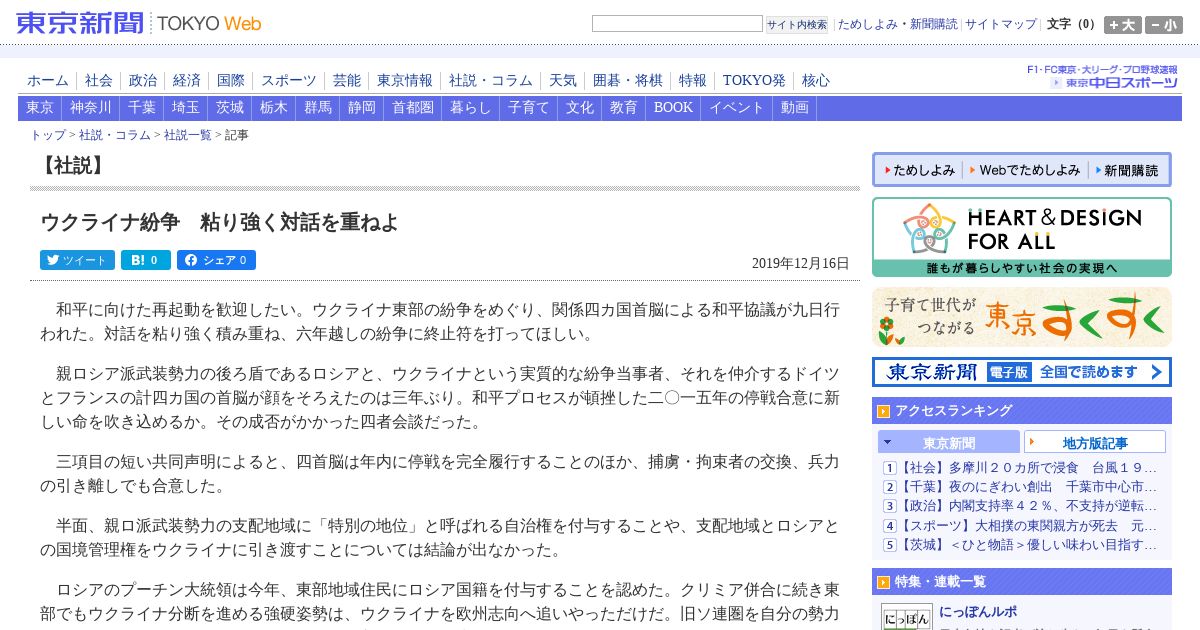Select 茨城 in the regional bar
Screen dimensions: 1200x630
pyautogui.click(x=230, y=108)
